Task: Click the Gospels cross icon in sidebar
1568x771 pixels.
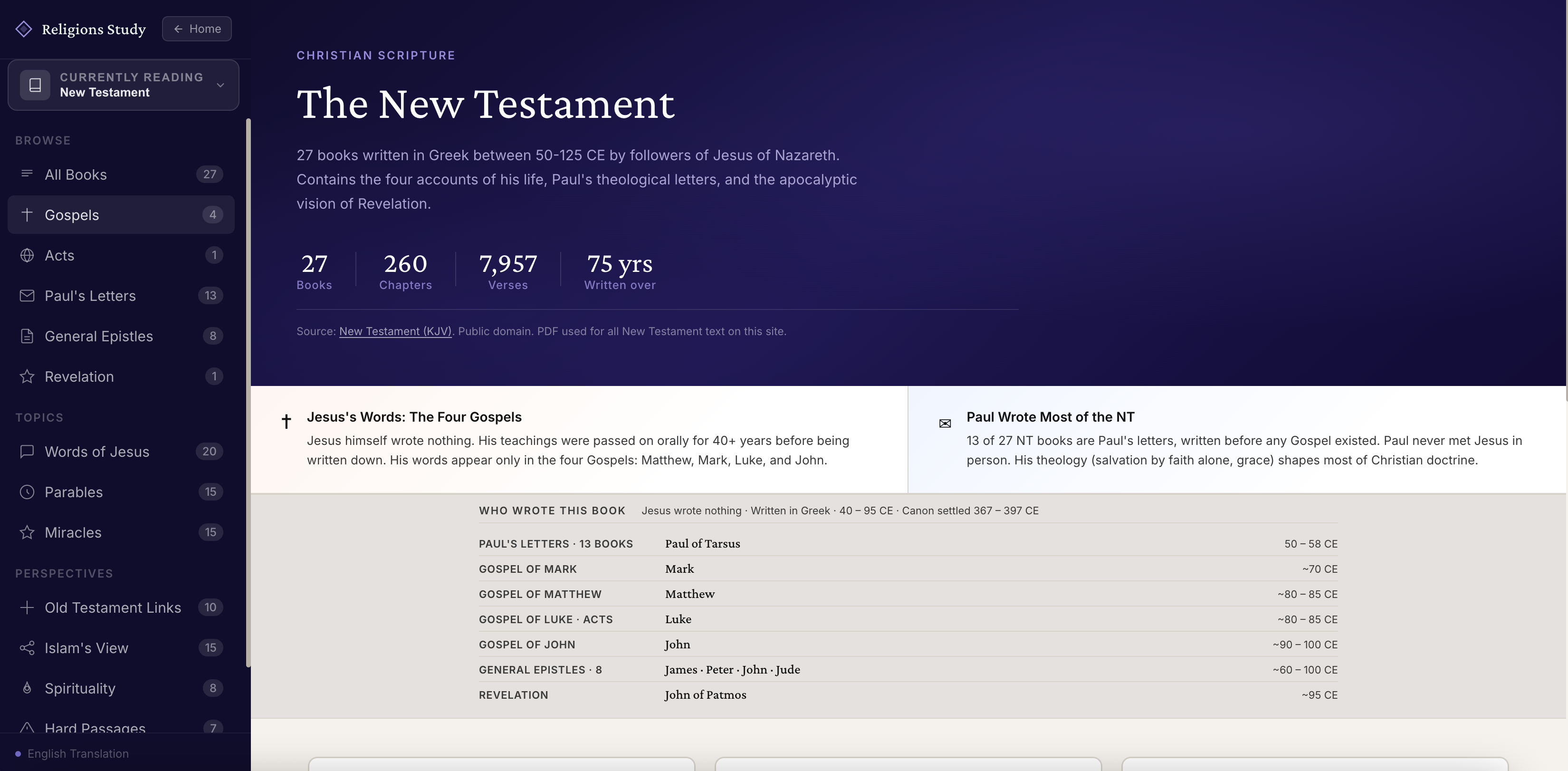Action: [27, 214]
